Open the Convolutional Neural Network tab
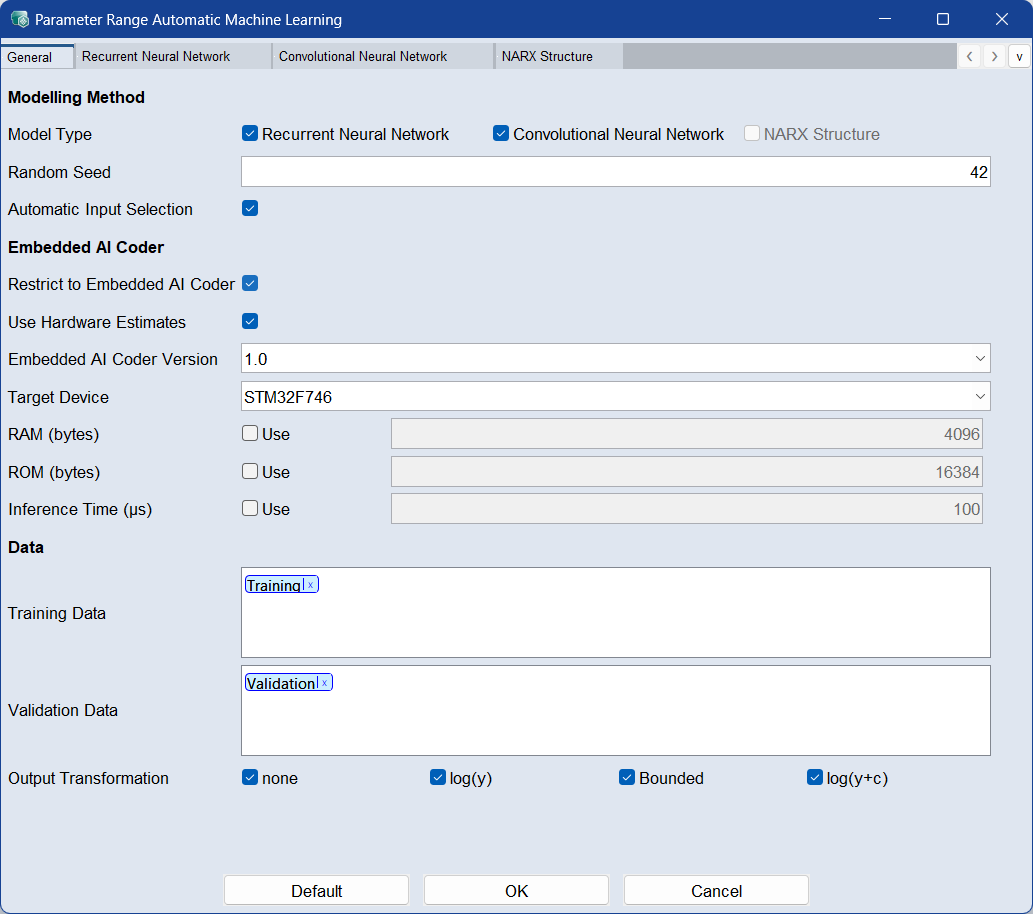The image size is (1033, 914). pos(363,57)
